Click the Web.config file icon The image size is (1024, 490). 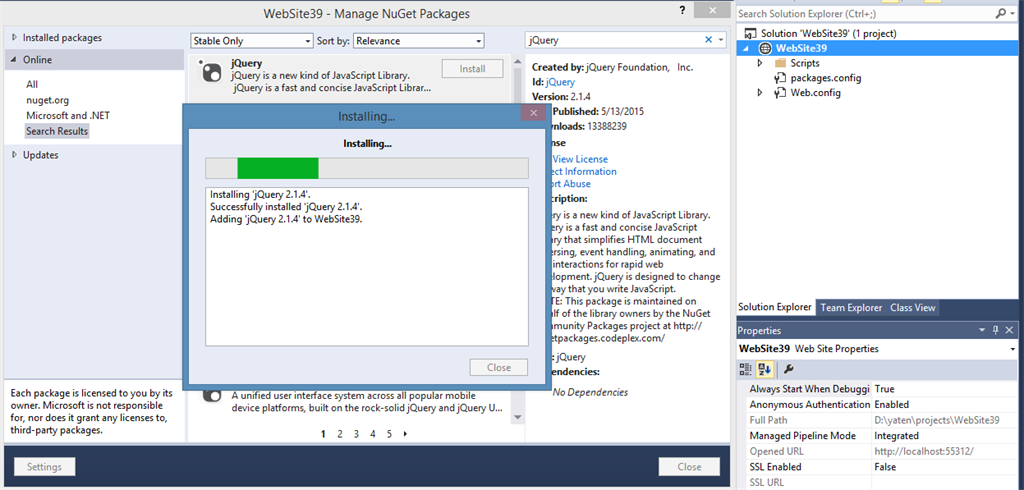(780, 93)
